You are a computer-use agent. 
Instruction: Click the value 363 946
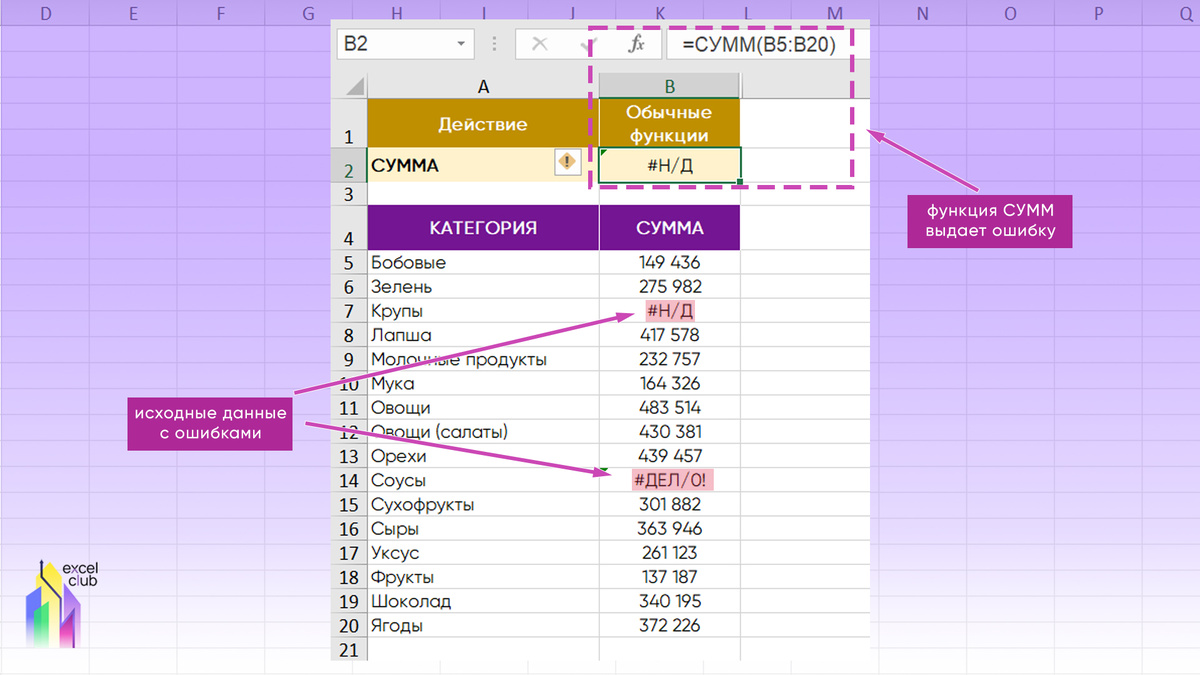click(670, 529)
